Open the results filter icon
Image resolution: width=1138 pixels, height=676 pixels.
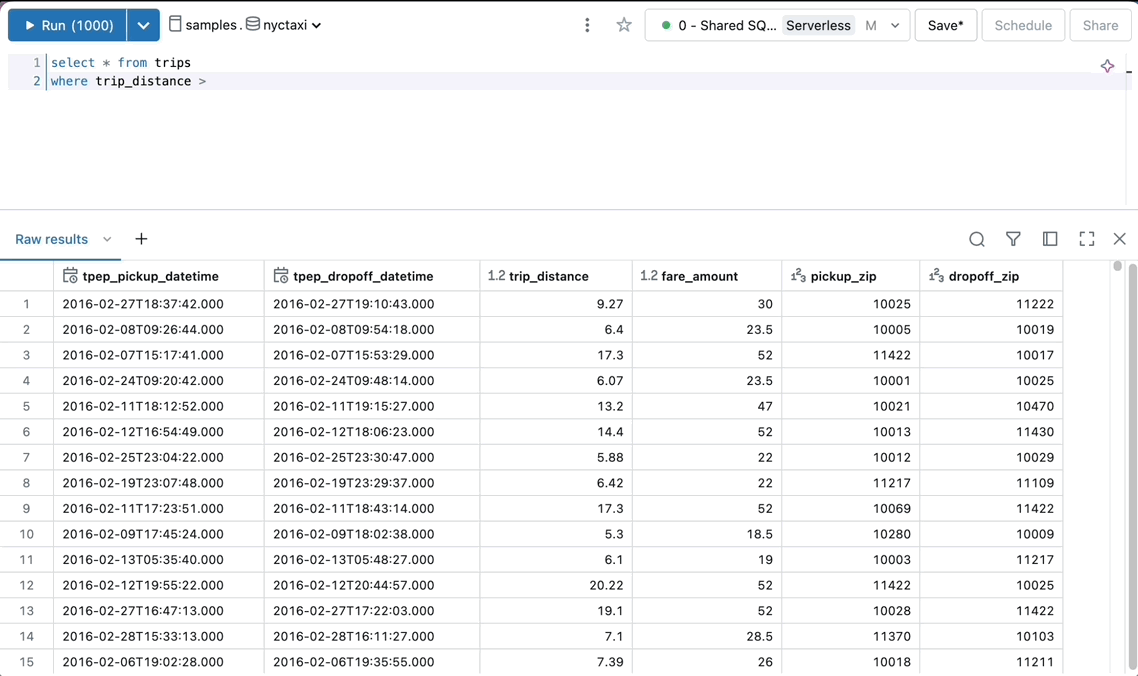(1013, 239)
